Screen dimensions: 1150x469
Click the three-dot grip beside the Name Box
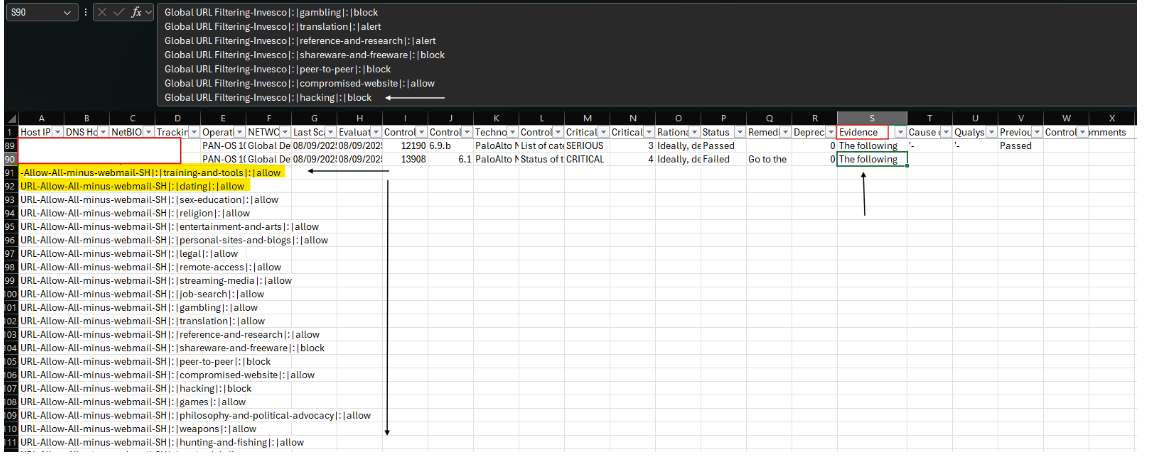coord(86,12)
